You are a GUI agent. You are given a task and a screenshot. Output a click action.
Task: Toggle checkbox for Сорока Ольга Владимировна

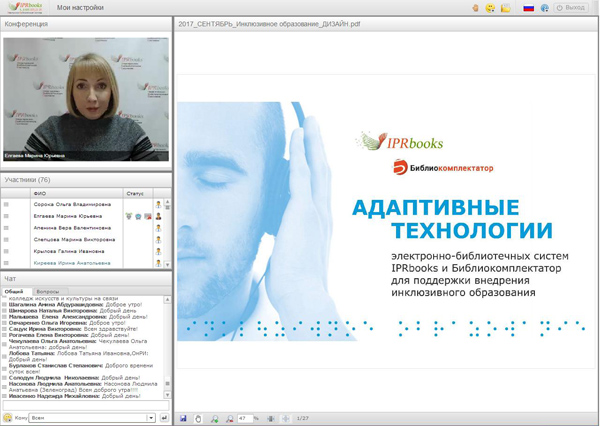click(x=6, y=204)
